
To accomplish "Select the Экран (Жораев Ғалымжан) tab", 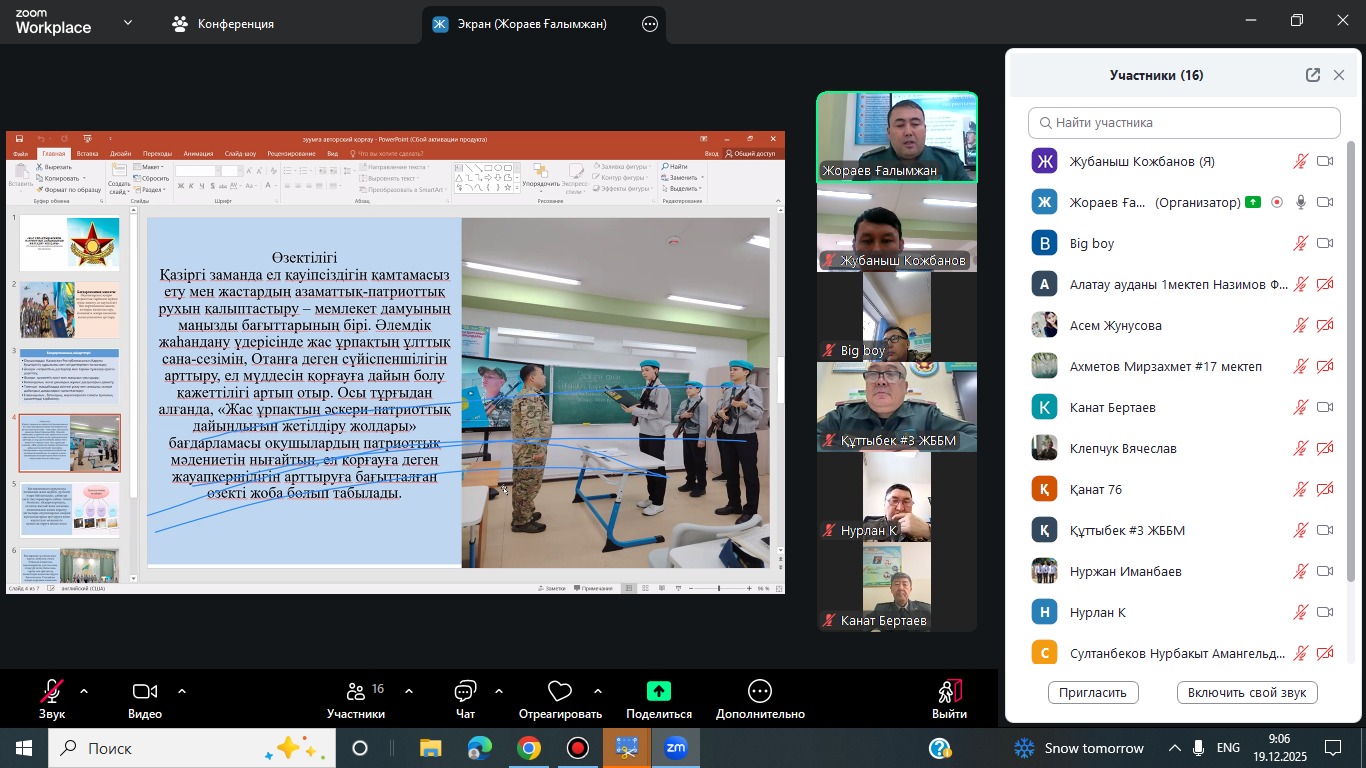I will pyautogui.click(x=530, y=24).
